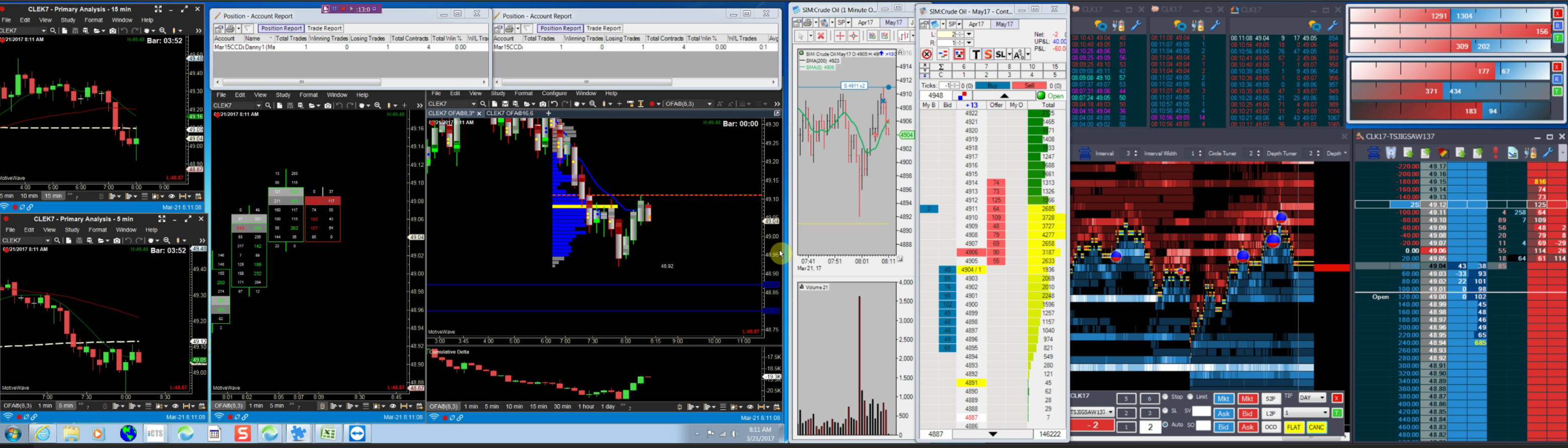Click Sell button in Crude Oil DOM
The width and height of the screenshot is (1568, 448).
tap(1029, 86)
